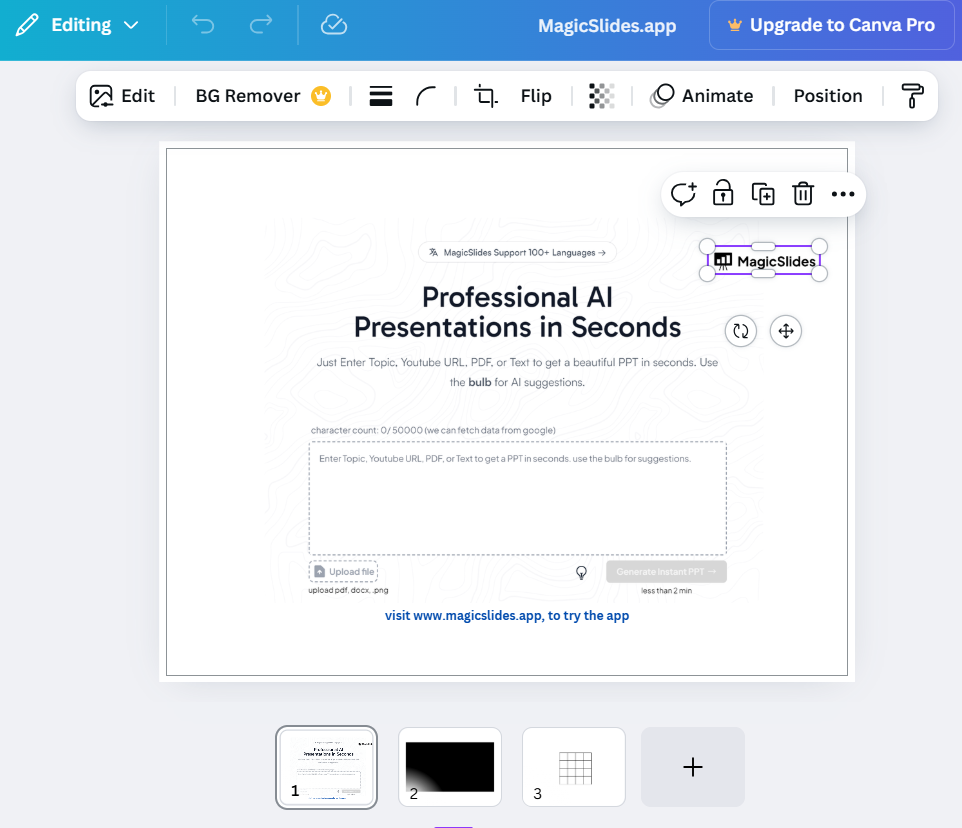This screenshot has width=962, height=828.
Task: Click the redo arrow
Action: tap(261, 25)
